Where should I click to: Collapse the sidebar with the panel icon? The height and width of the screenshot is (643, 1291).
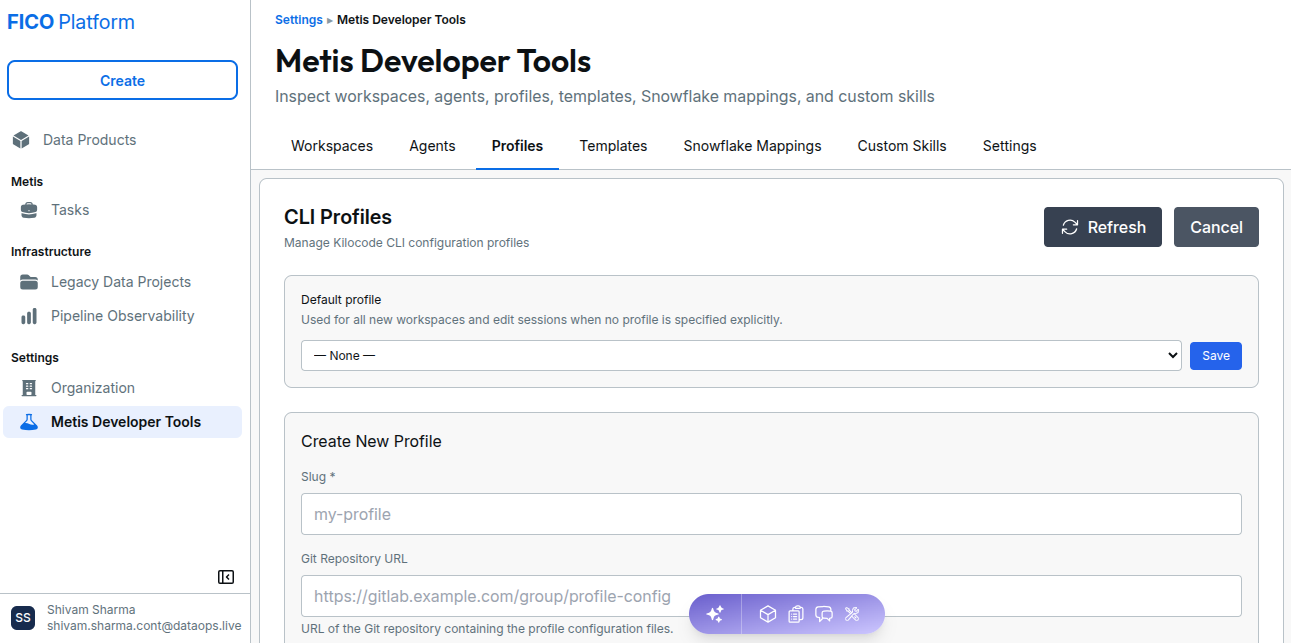[x=226, y=577]
